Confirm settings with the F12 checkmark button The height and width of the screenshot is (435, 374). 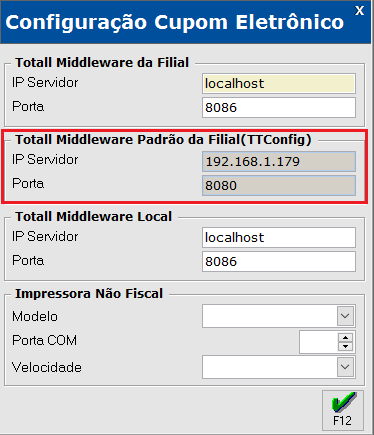(343, 411)
